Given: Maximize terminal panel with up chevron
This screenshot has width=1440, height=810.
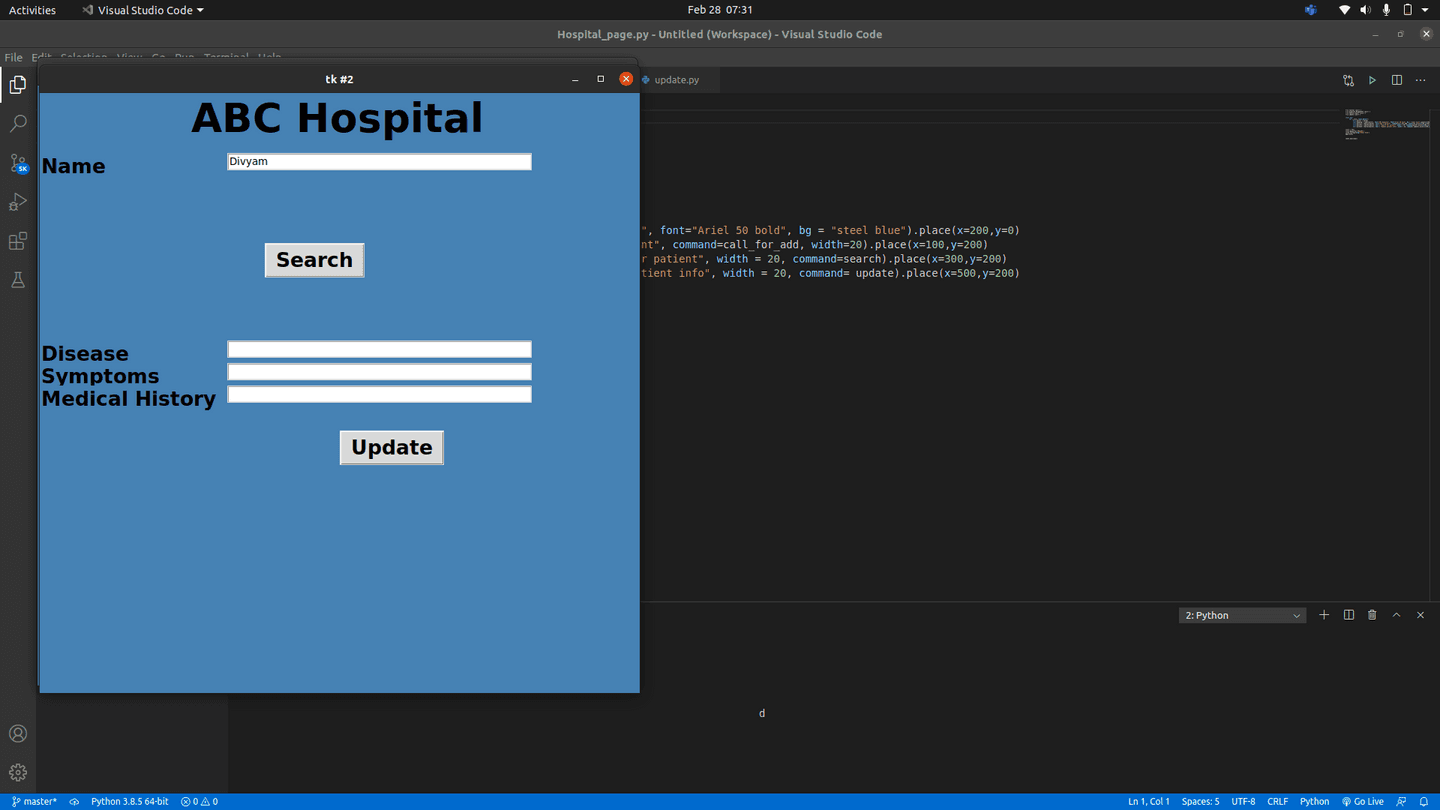Looking at the screenshot, I should [1396, 615].
